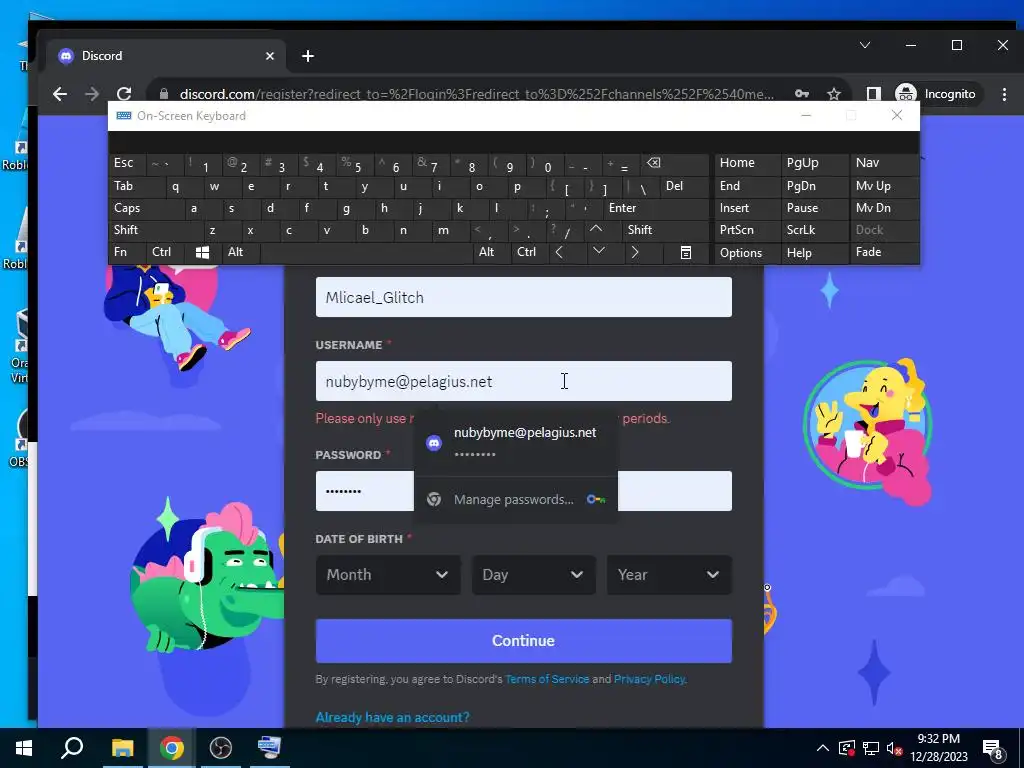Open the password key icon in address bar
1024x768 pixels.
(802, 94)
